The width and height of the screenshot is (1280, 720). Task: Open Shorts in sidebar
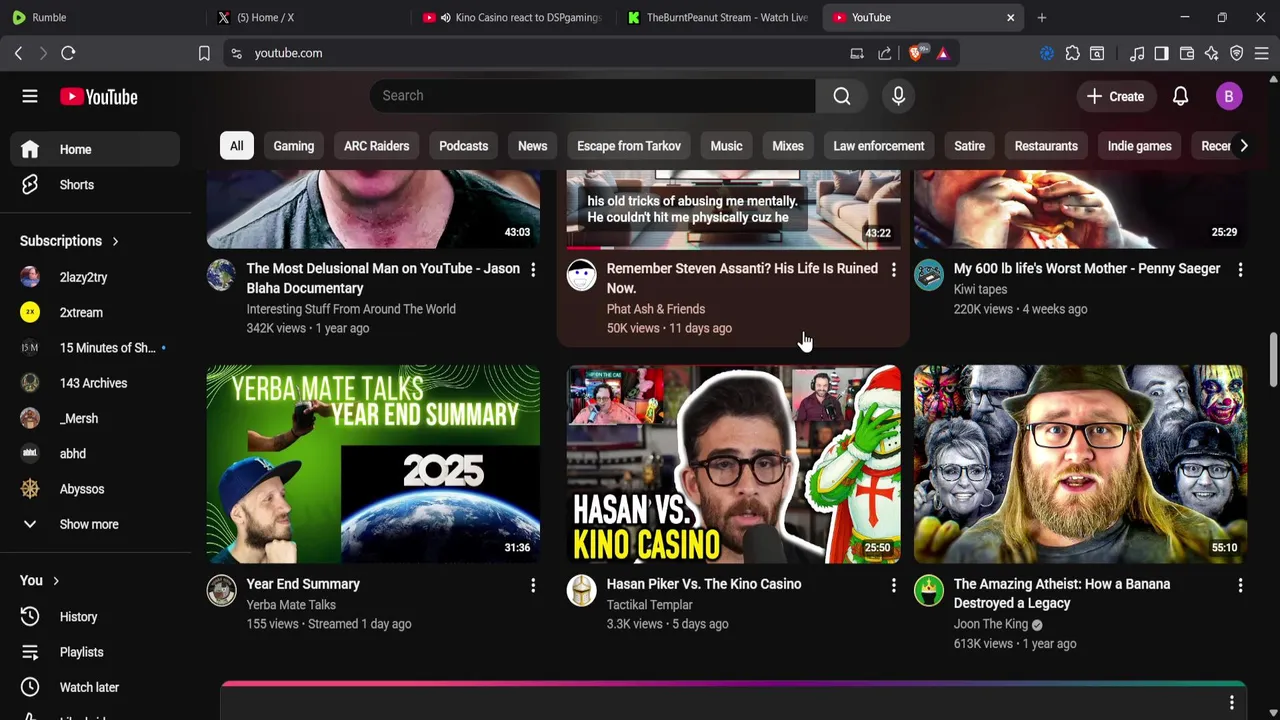tap(95, 185)
